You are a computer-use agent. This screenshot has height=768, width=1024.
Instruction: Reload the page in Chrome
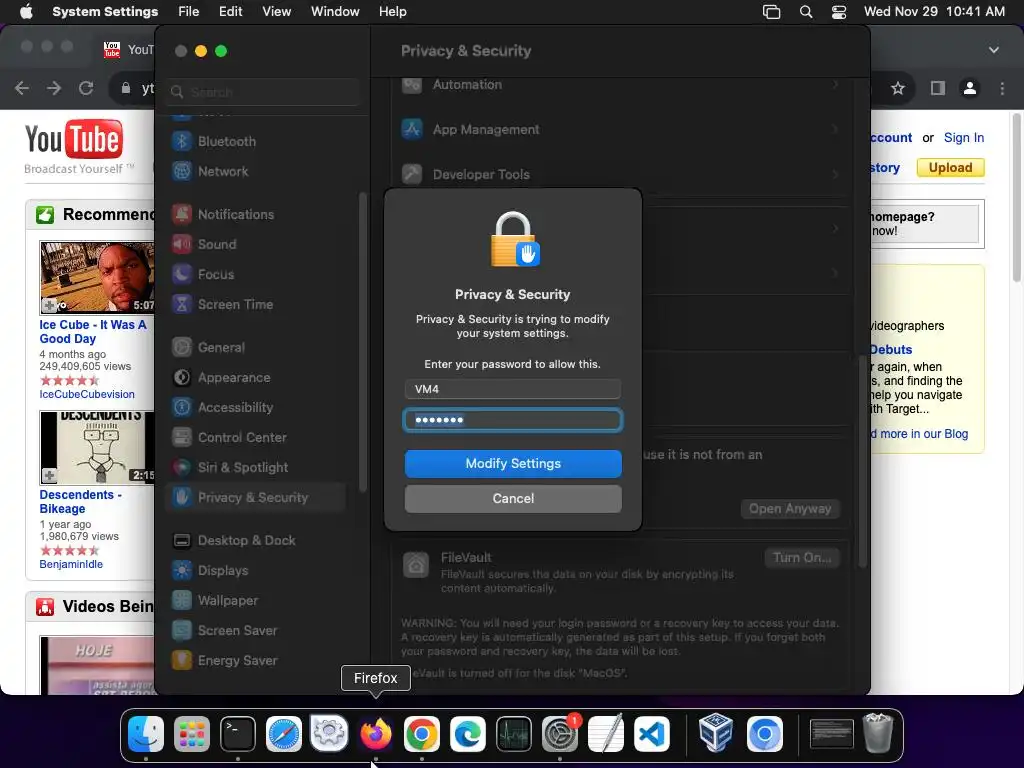[x=86, y=88]
